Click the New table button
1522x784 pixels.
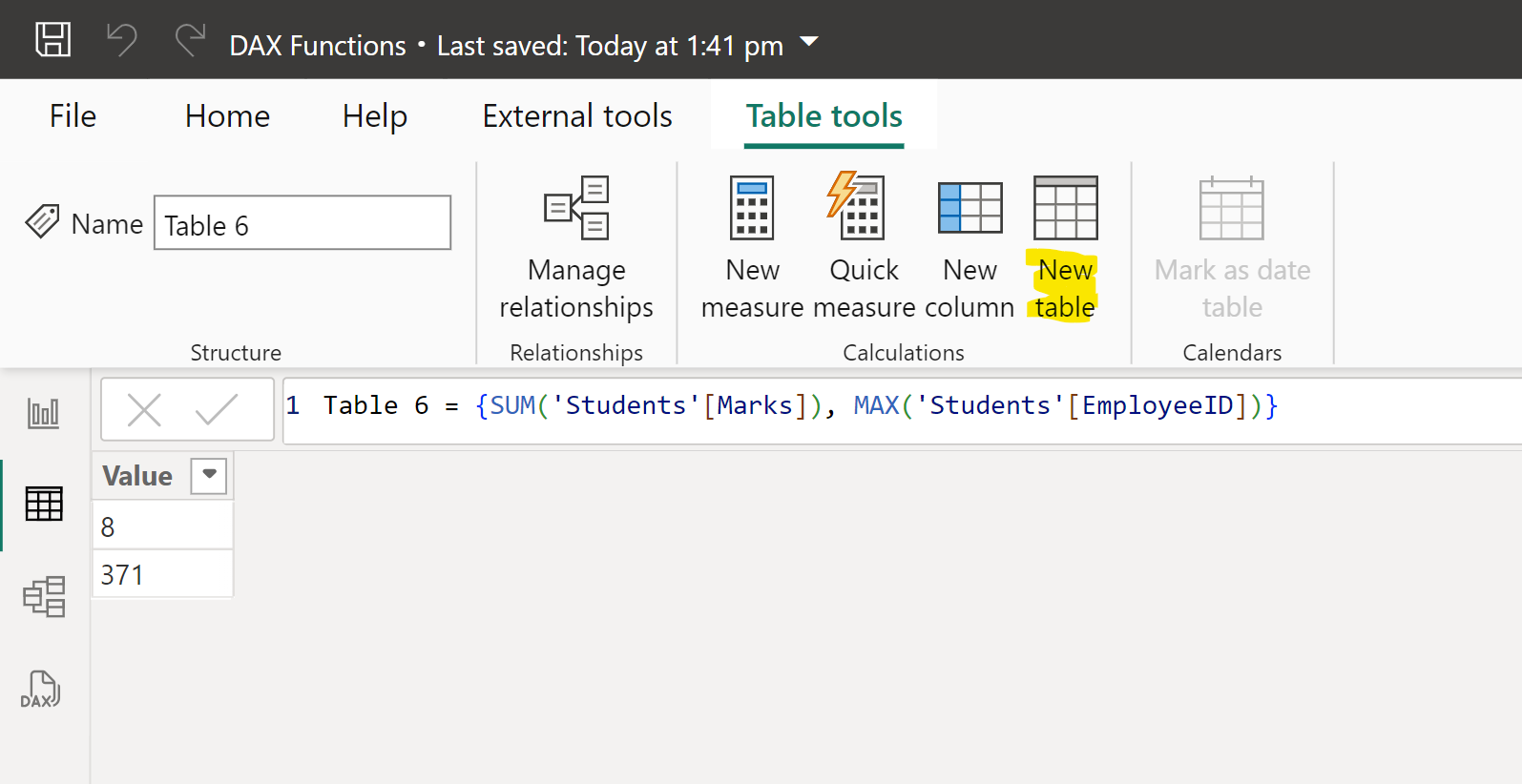tap(1065, 248)
